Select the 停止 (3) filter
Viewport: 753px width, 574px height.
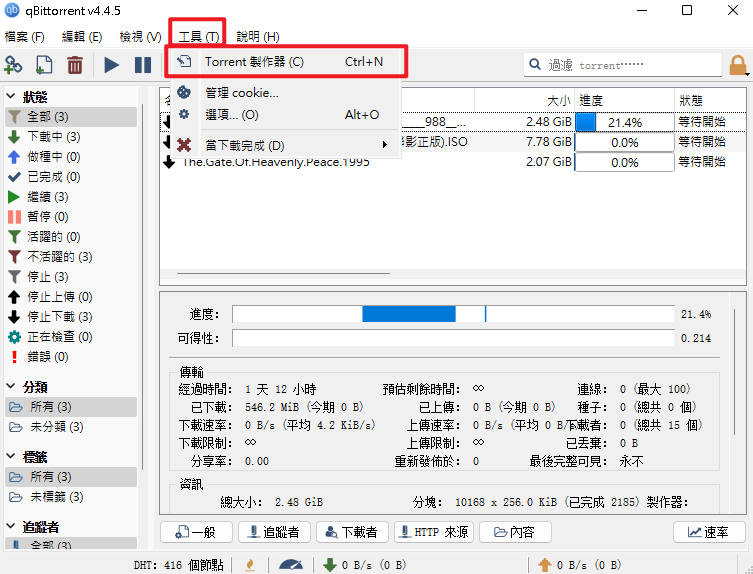click(71, 277)
